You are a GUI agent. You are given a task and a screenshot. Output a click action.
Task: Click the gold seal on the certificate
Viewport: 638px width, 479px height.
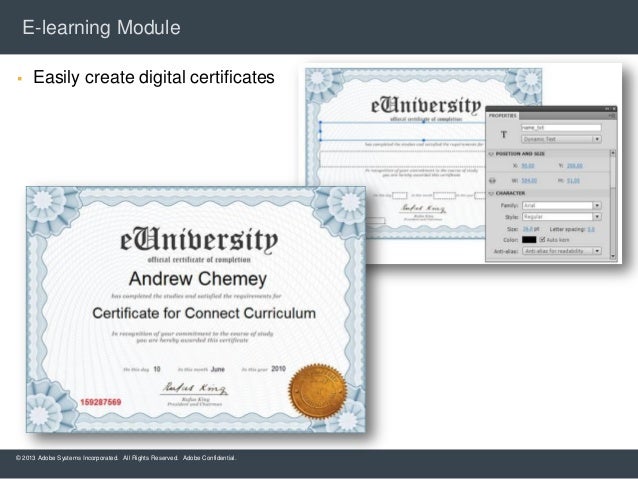tap(318, 392)
